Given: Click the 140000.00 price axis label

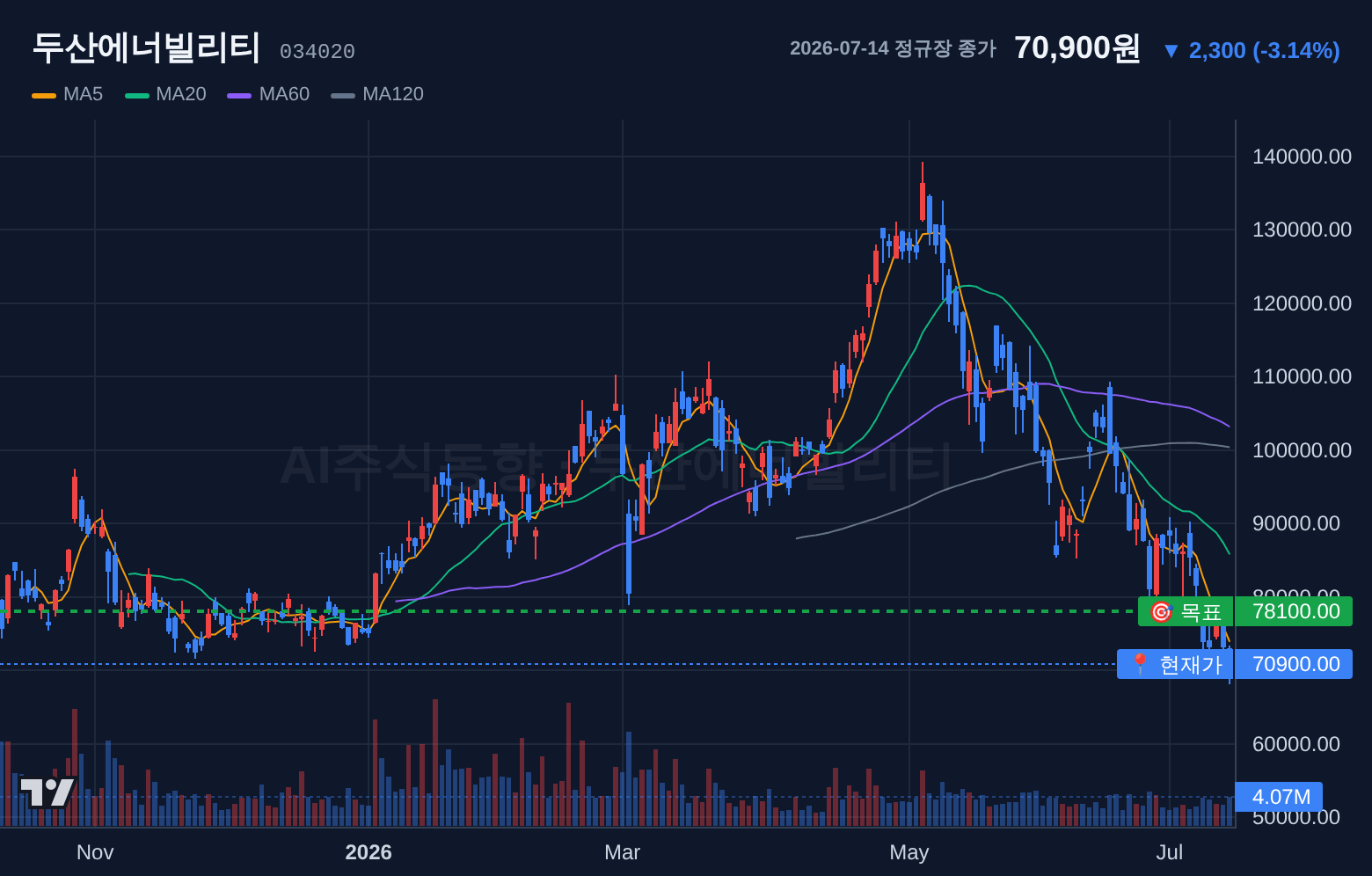Looking at the screenshot, I should (x=1302, y=157).
